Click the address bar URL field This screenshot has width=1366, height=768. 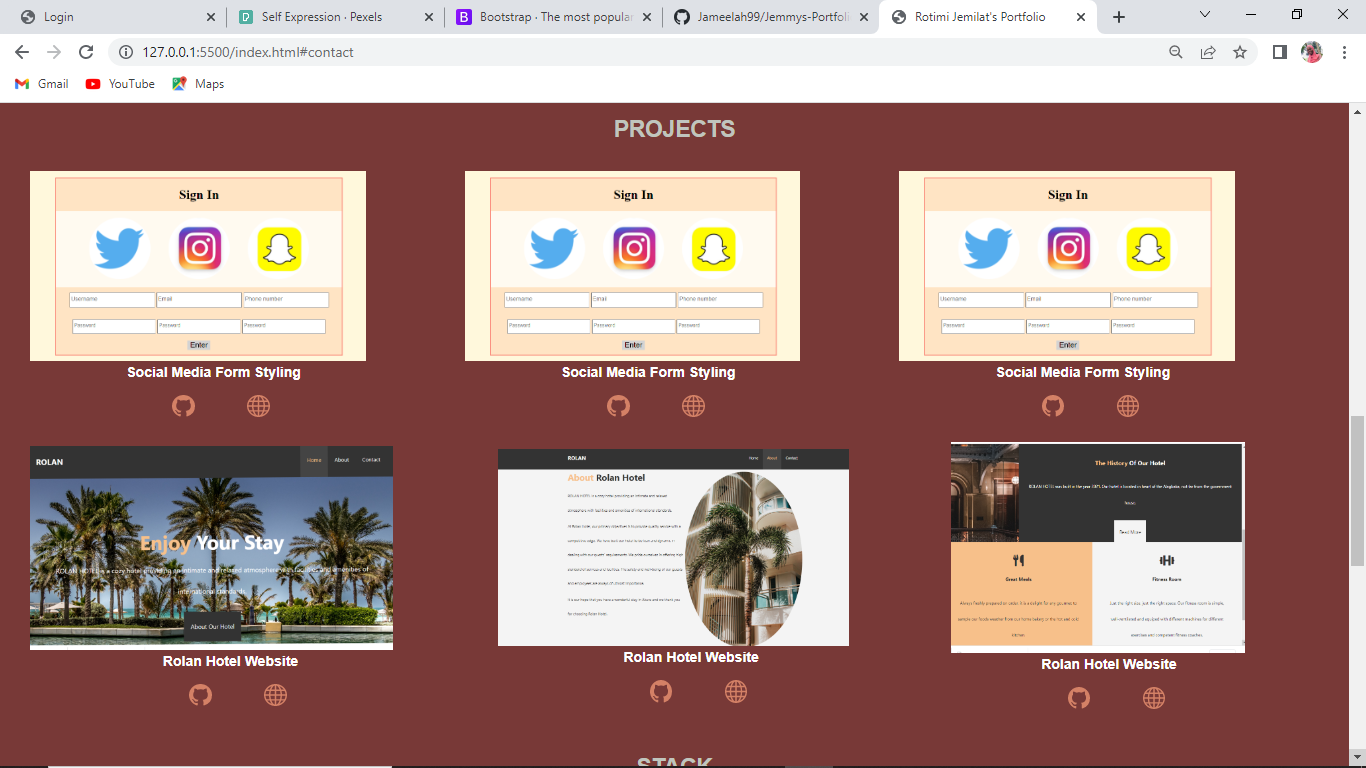coord(640,52)
